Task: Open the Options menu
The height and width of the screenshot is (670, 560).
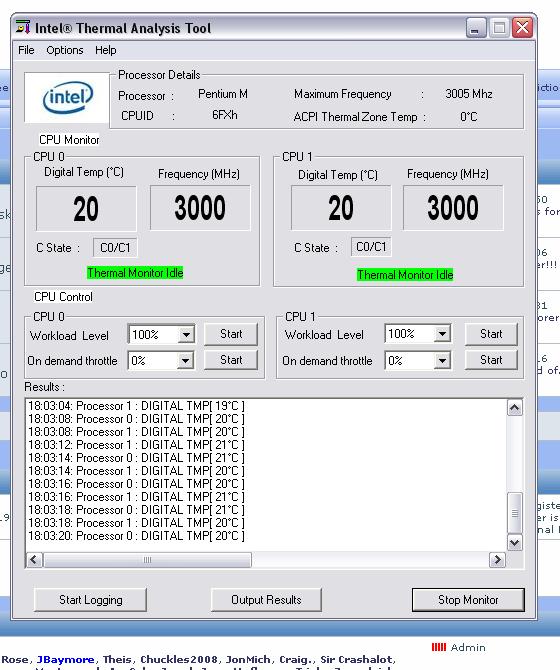Action: (65, 50)
